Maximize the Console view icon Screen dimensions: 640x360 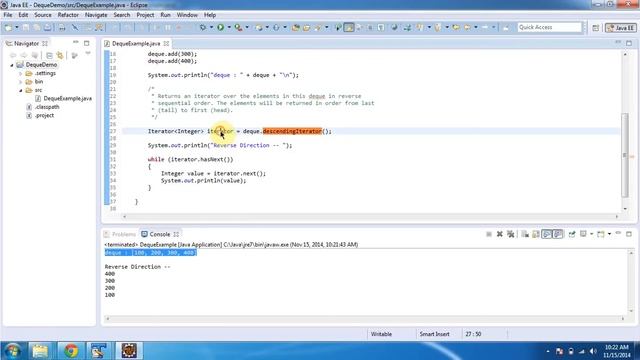[x=629, y=234]
